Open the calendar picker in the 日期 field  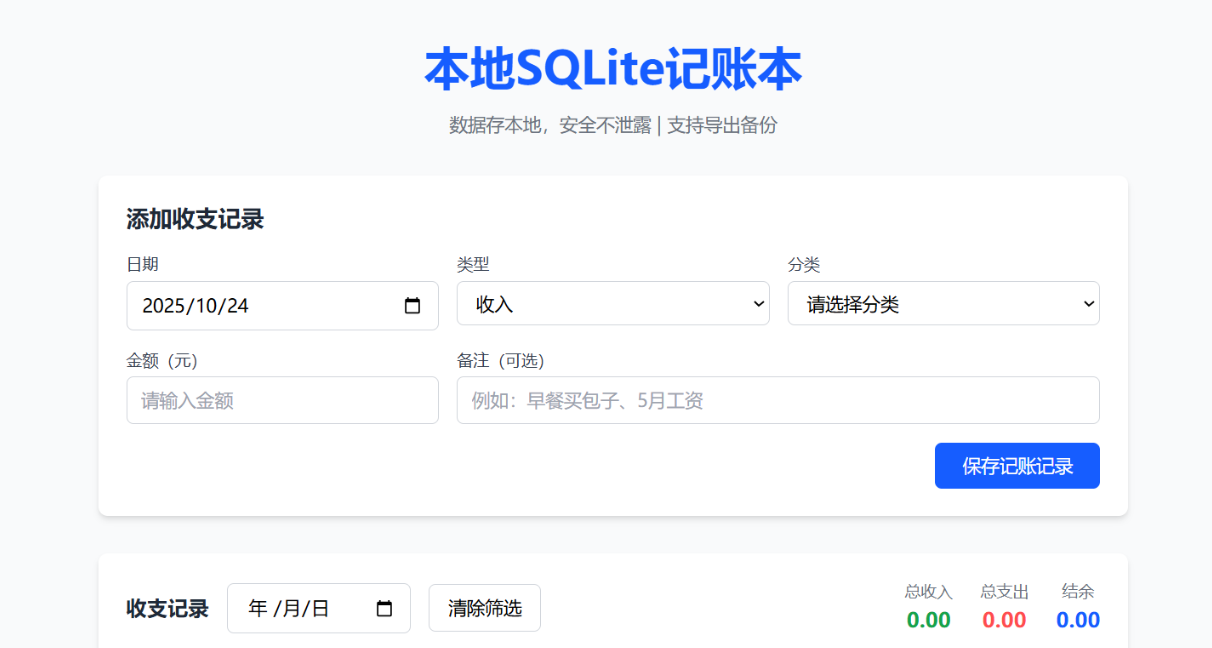click(x=412, y=306)
